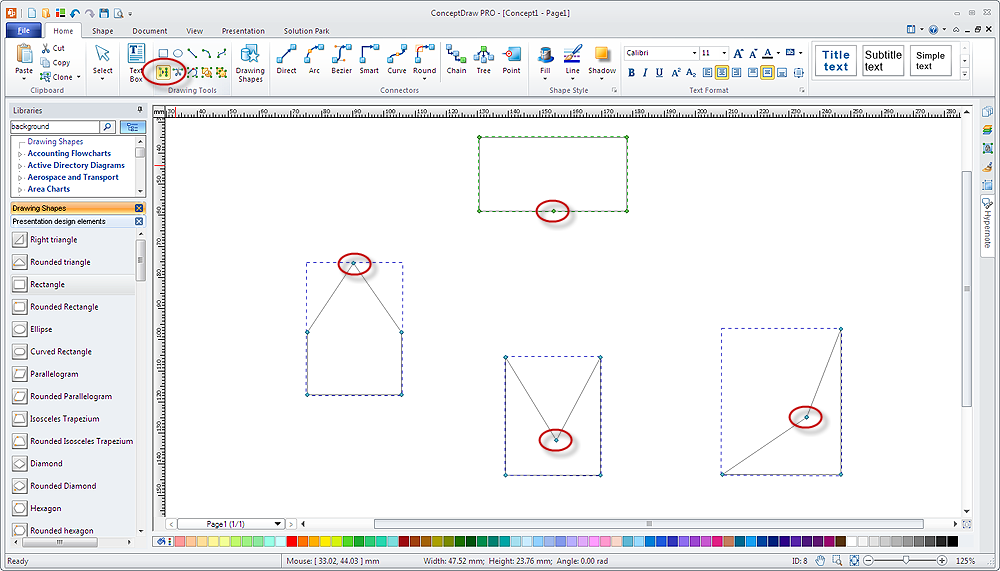
Task: Expand the Accounting Flowcharts tree node
Action: point(20,154)
